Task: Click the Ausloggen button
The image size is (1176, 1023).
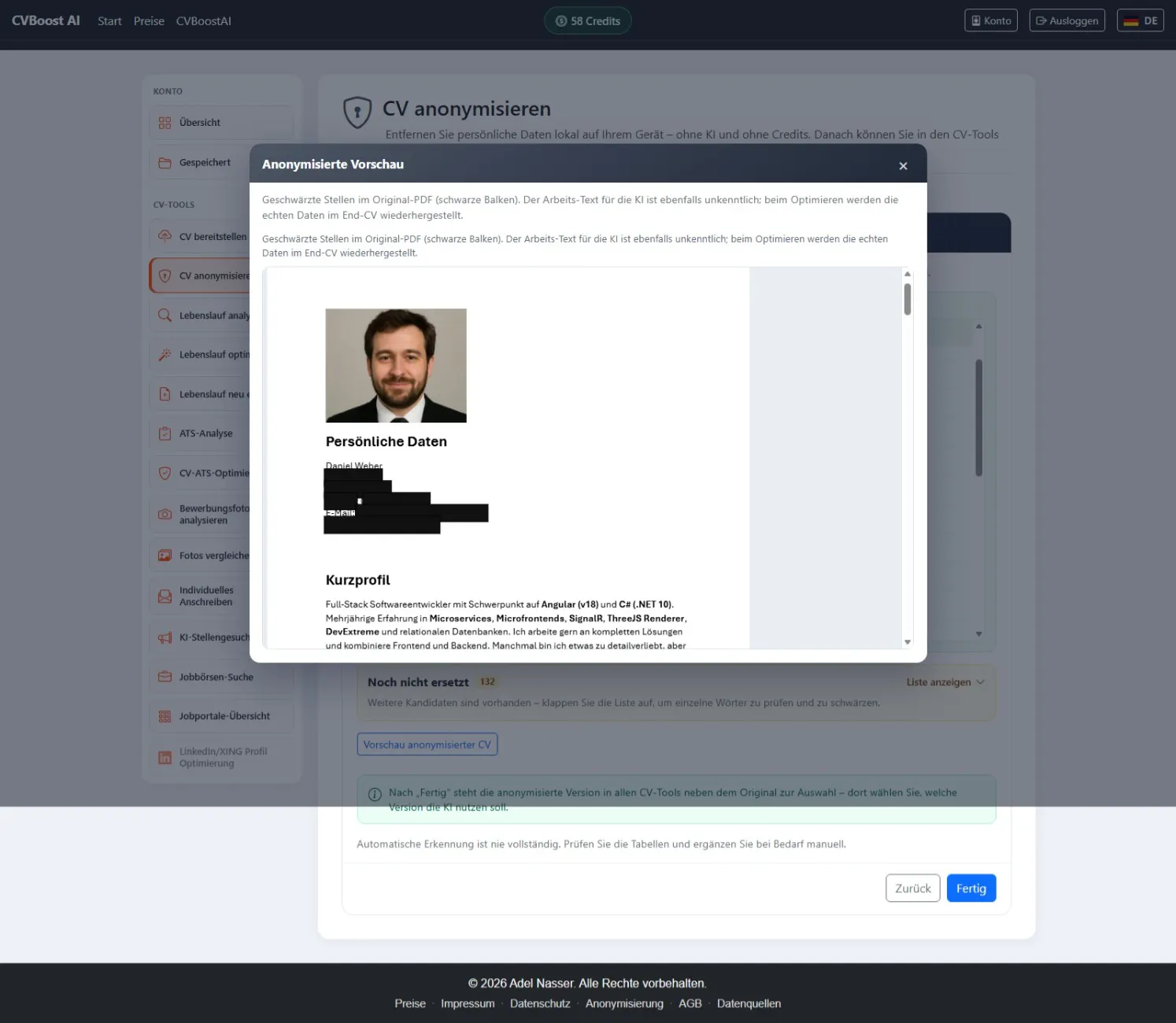Action: [x=1067, y=20]
